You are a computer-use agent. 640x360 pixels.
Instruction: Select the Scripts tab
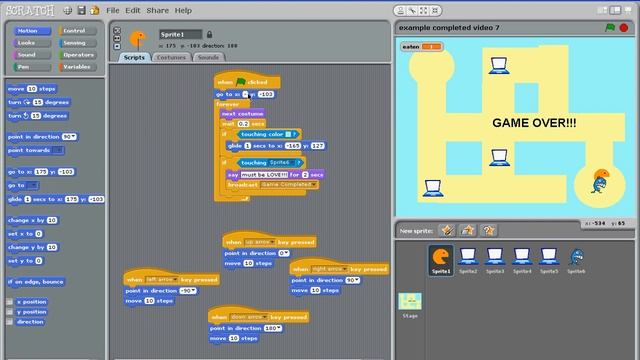pyautogui.click(x=134, y=58)
